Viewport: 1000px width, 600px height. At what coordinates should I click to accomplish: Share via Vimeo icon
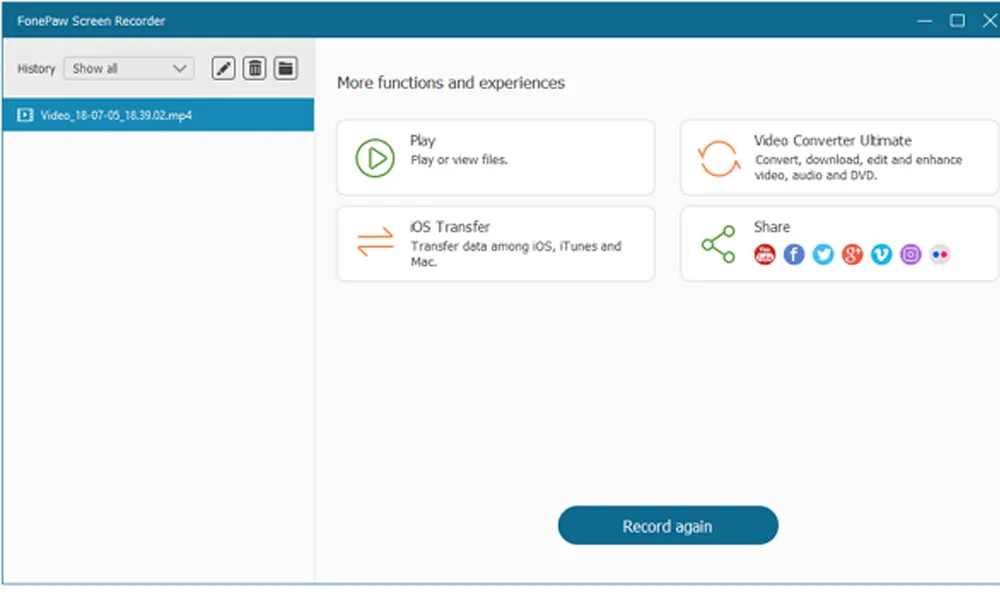[881, 254]
